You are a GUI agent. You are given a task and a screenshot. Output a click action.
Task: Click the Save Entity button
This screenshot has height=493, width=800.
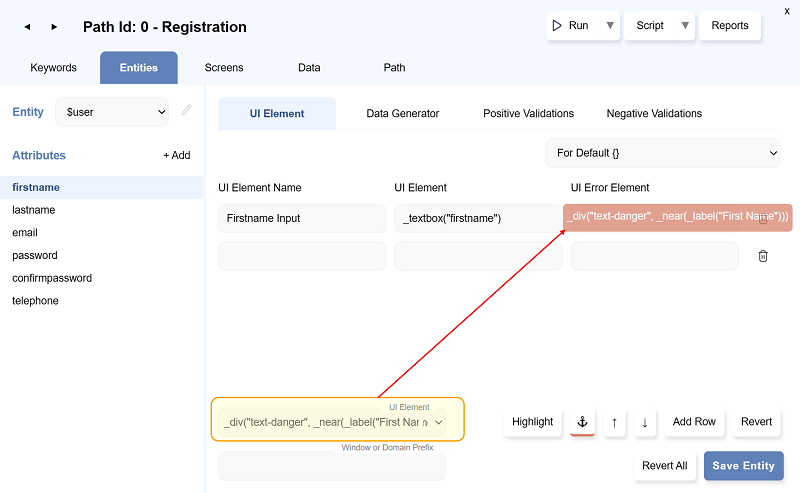click(x=743, y=466)
